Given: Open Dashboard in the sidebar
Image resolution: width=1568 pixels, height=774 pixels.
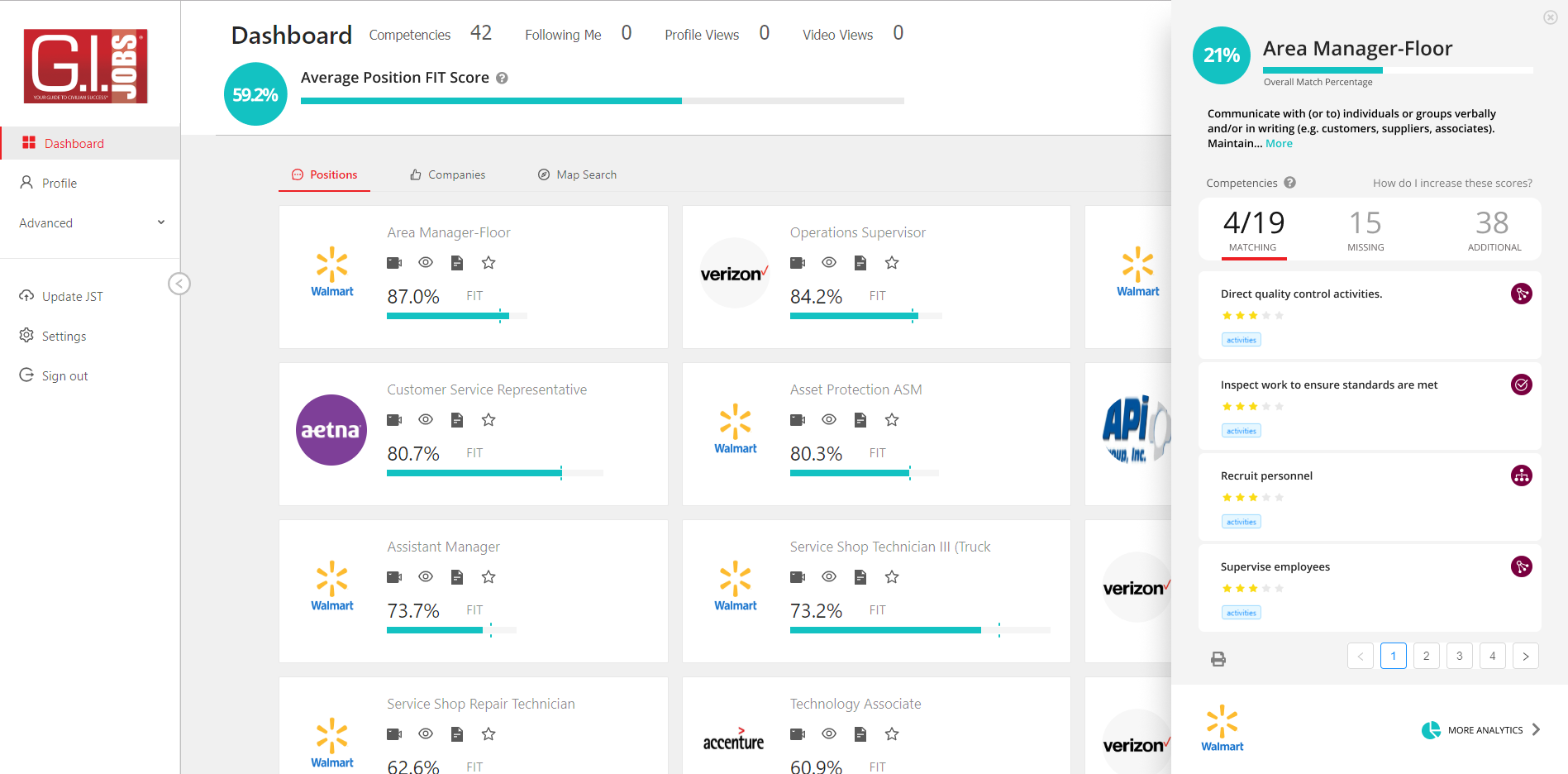Looking at the screenshot, I should [x=90, y=143].
